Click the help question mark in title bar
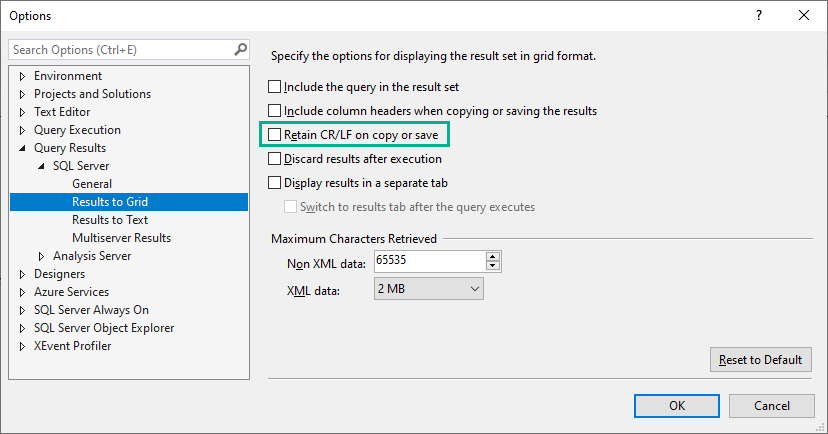The image size is (828, 434). pyautogui.click(x=760, y=15)
